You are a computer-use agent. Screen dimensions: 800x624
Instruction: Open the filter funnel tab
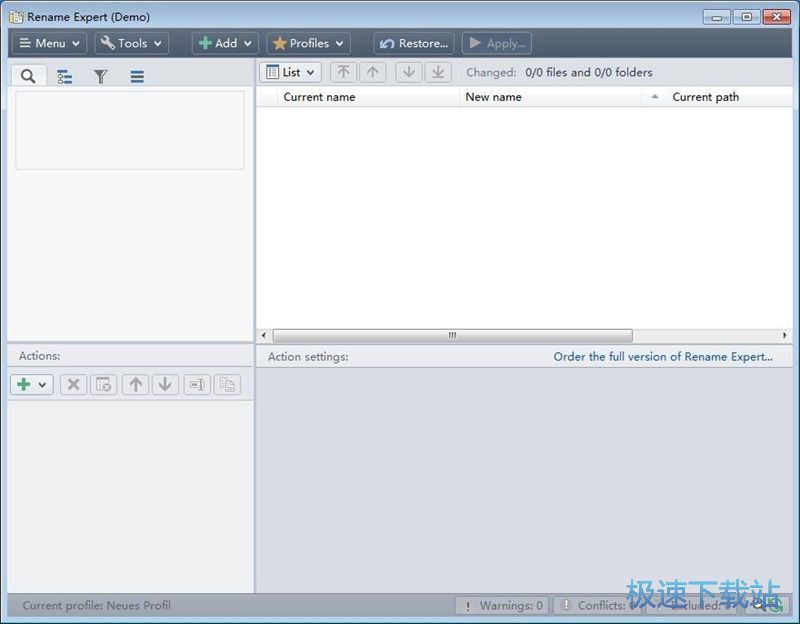click(x=101, y=76)
